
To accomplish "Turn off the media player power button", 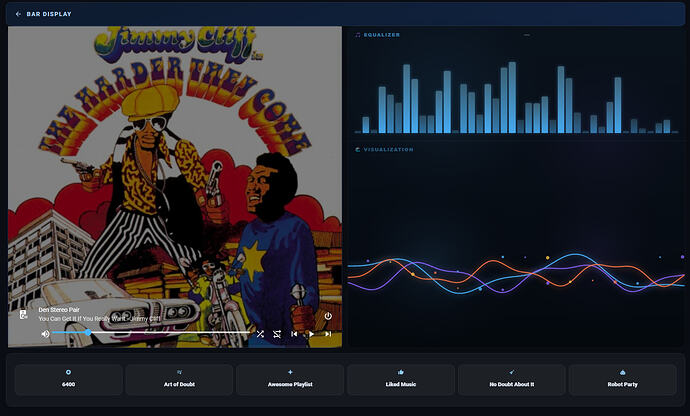I will 328,316.
